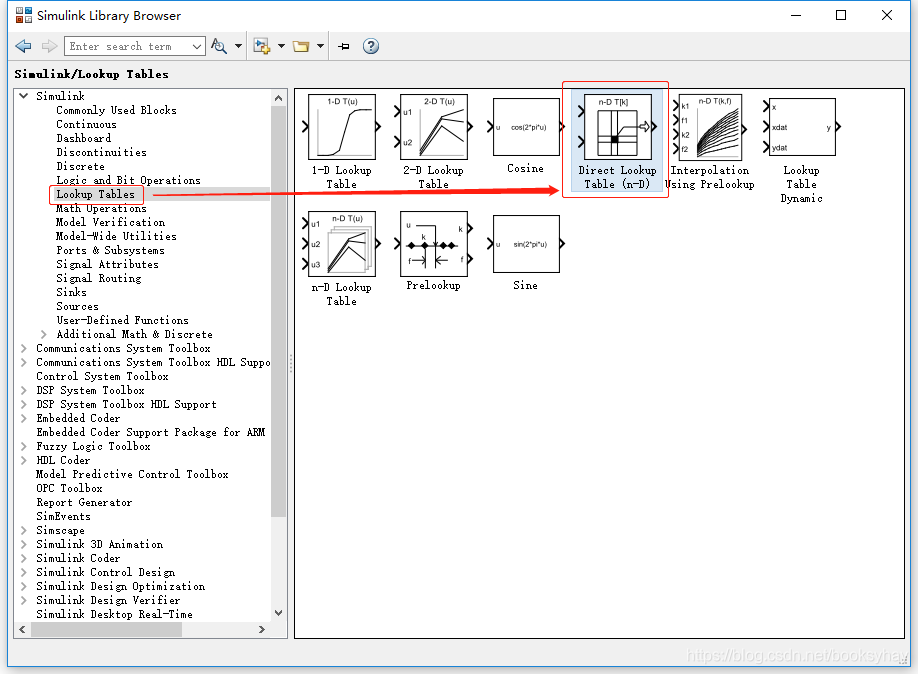Select Logic and Bit Operations library

click(x=128, y=180)
